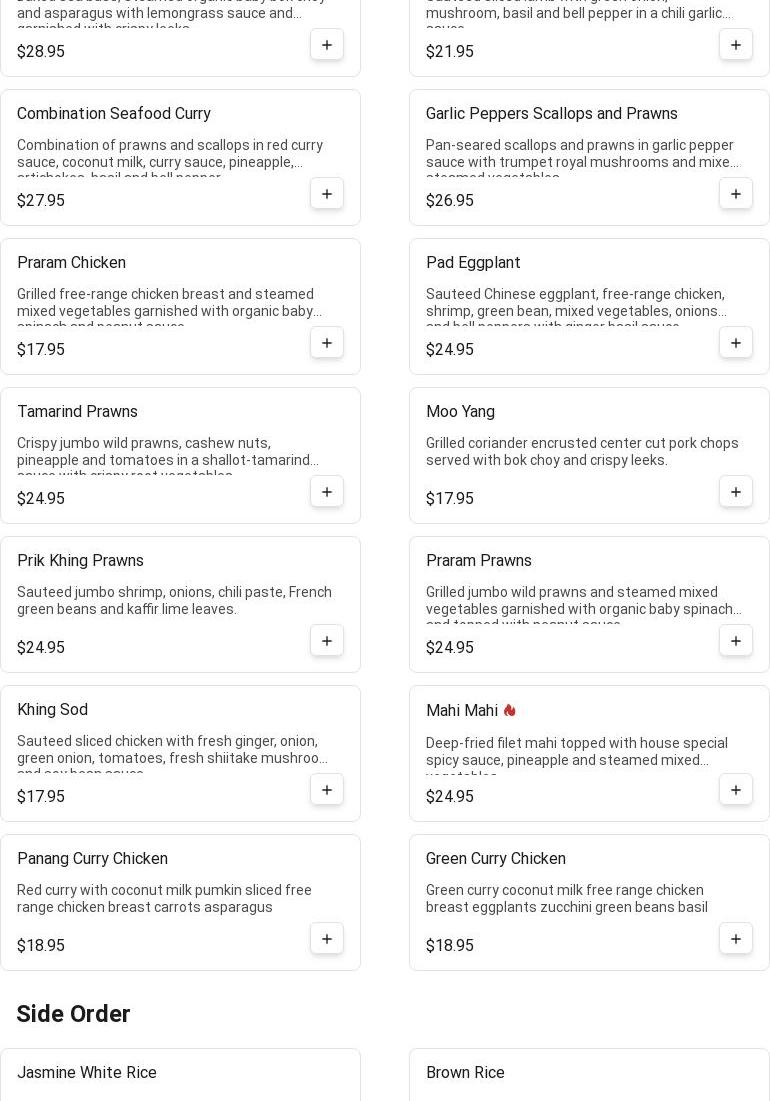Add Panang Curry Chicken to order
The width and height of the screenshot is (770, 1101).
coord(327,939)
